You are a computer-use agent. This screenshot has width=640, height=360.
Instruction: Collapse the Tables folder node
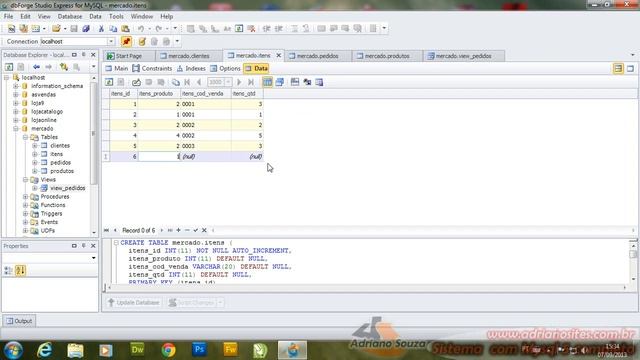[x=25, y=137]
